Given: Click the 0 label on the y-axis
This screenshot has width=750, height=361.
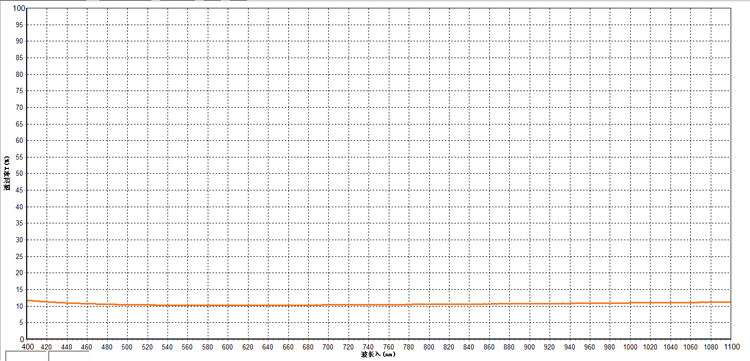Looking at the screenshot, I should coord(22,339).
